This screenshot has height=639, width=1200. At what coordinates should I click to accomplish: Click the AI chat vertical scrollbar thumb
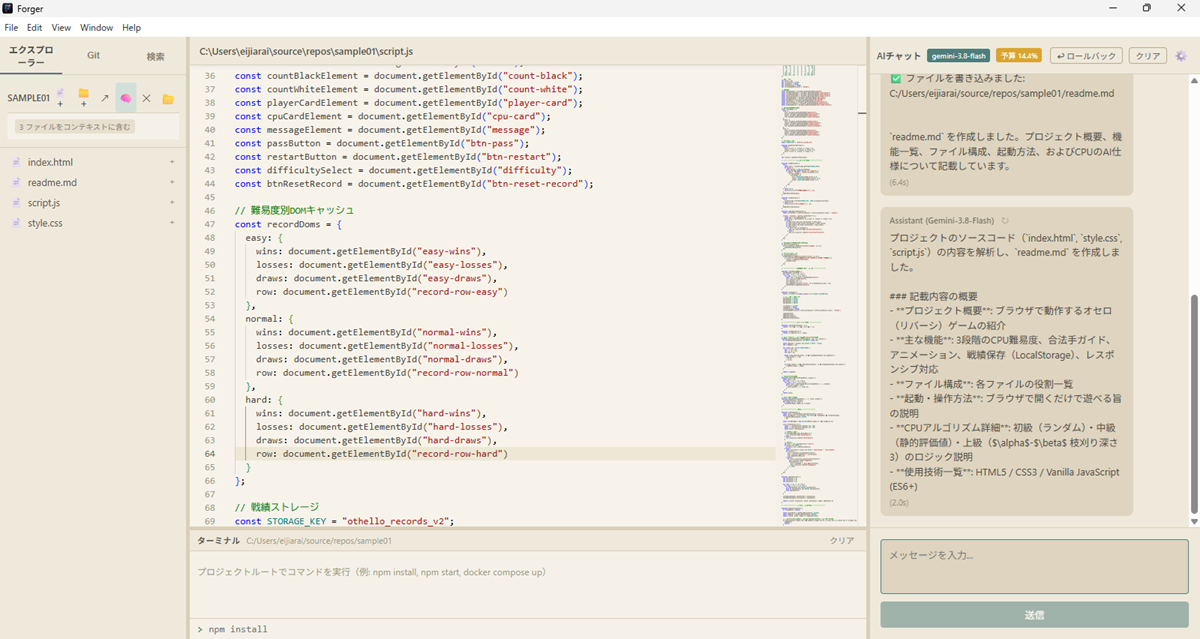point(1194,403)
